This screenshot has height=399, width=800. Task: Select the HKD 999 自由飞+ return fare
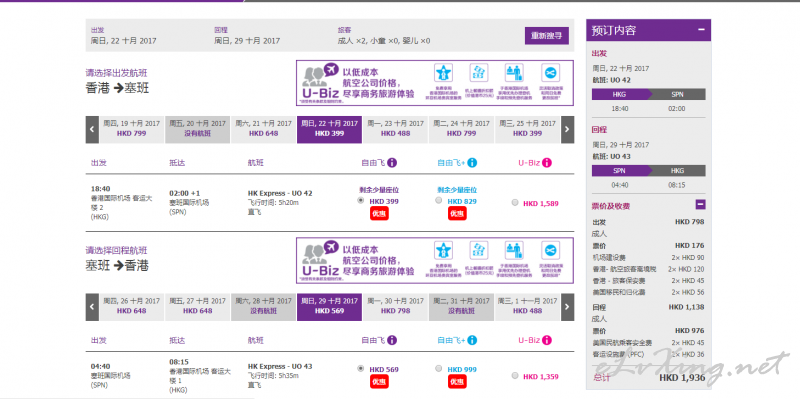pos(439,368)
